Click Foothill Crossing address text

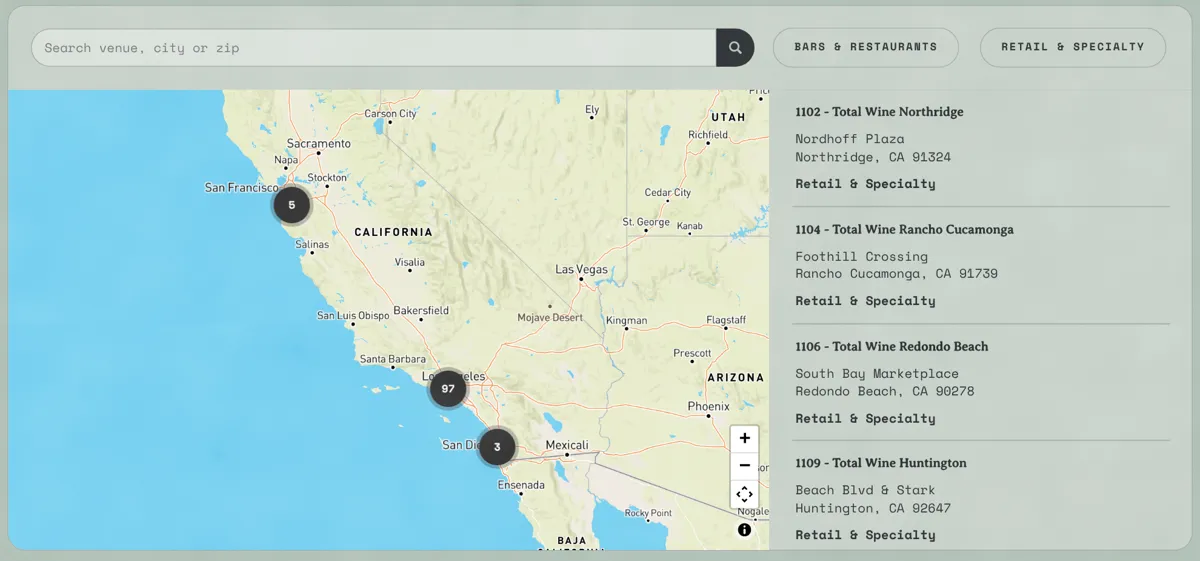[862, 256]
